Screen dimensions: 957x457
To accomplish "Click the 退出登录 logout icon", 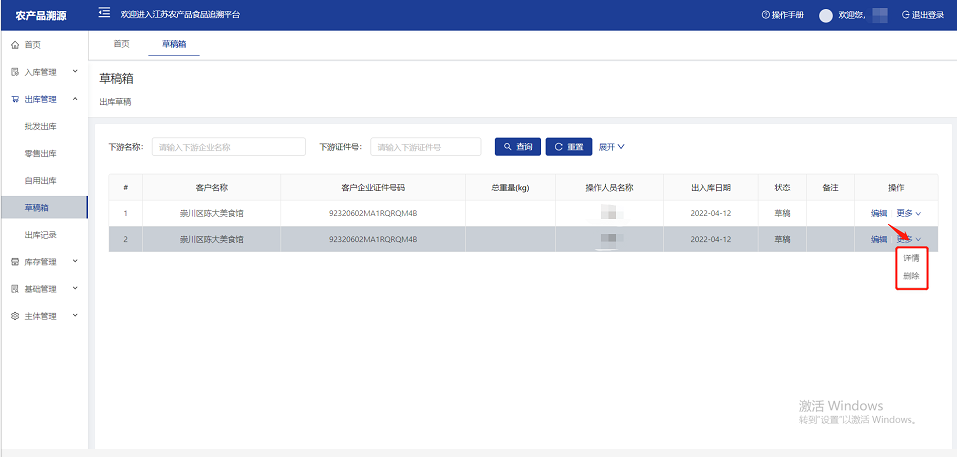I will [x=906, y=15].
